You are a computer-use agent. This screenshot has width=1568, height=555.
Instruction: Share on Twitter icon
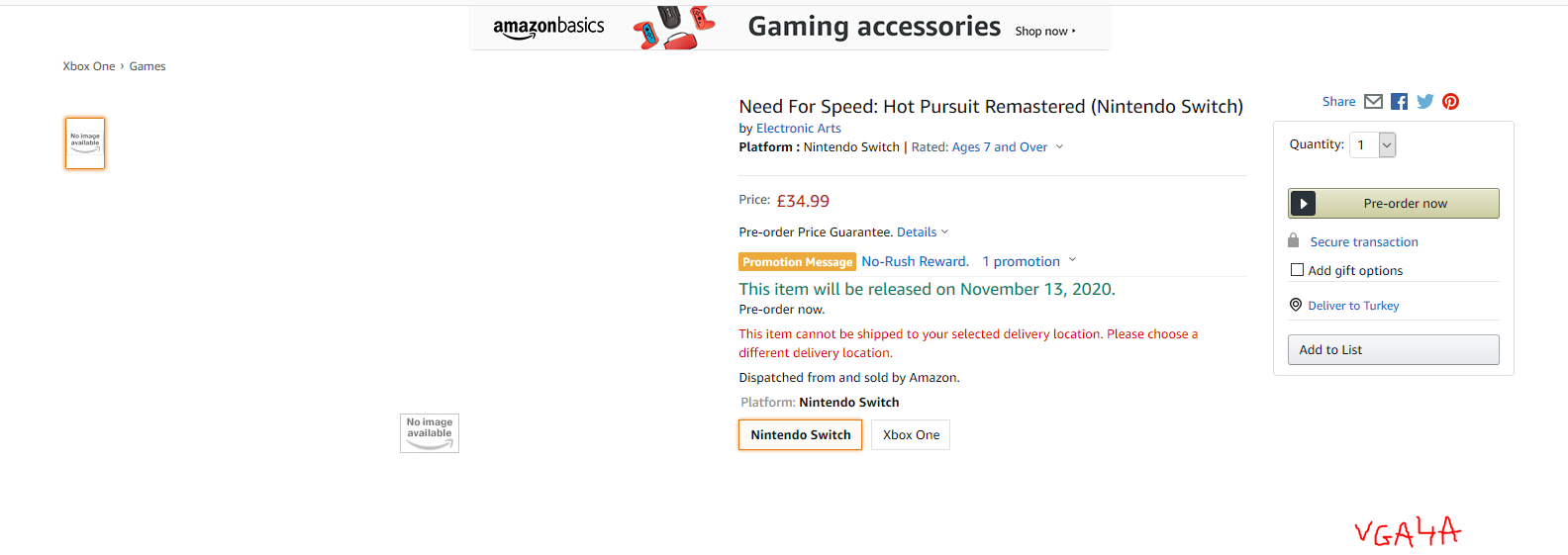point(1424,102)
